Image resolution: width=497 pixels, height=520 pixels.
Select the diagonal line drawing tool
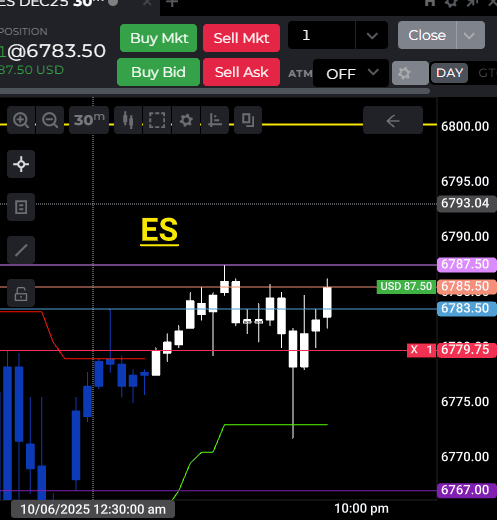click(x=21, y=250)
